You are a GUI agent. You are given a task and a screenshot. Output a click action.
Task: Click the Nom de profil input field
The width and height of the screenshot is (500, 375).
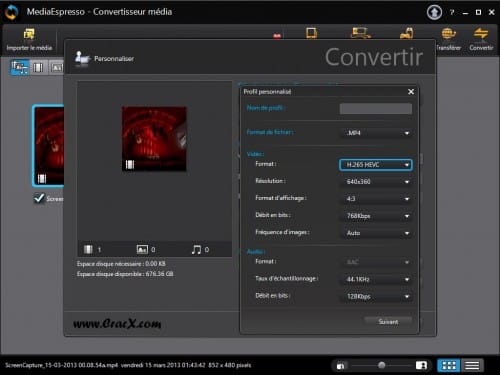pos(376,108)
